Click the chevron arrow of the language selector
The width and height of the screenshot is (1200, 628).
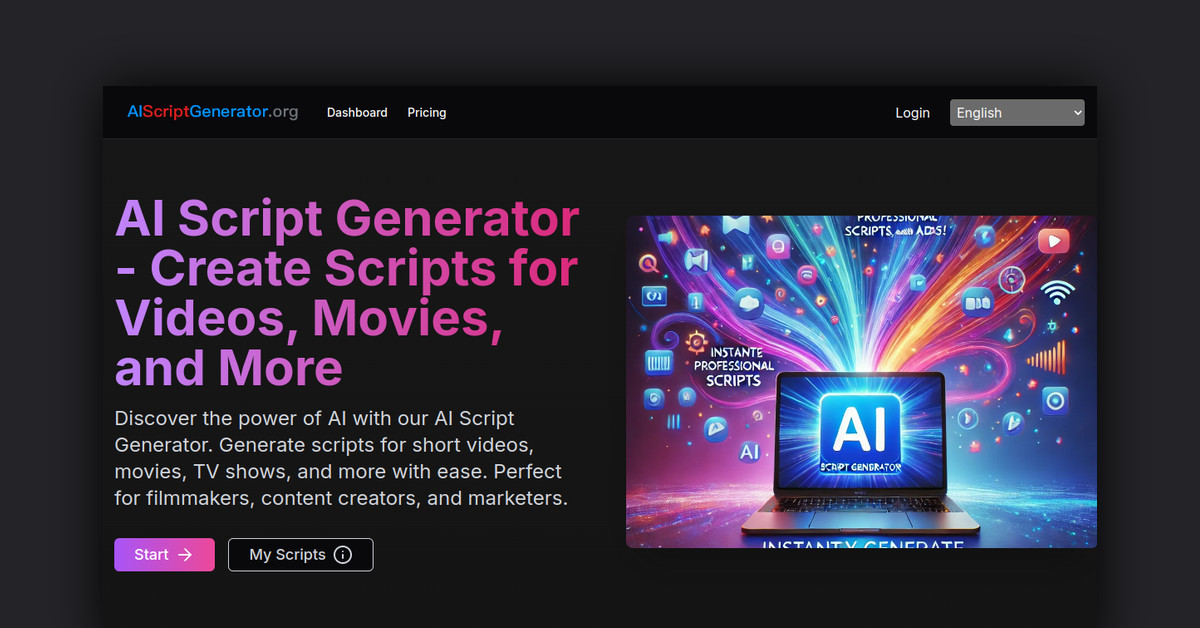click(x=1077, y=113)
